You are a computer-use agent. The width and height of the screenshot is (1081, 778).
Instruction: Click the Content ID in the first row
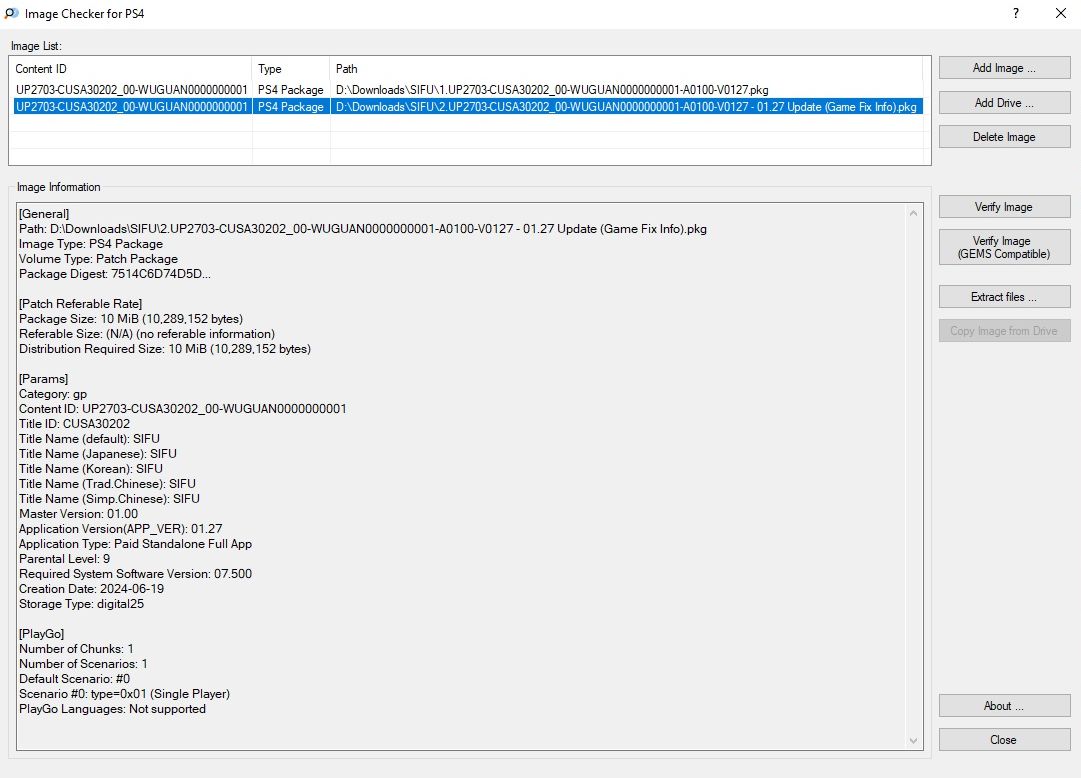(x=131, y=90)
